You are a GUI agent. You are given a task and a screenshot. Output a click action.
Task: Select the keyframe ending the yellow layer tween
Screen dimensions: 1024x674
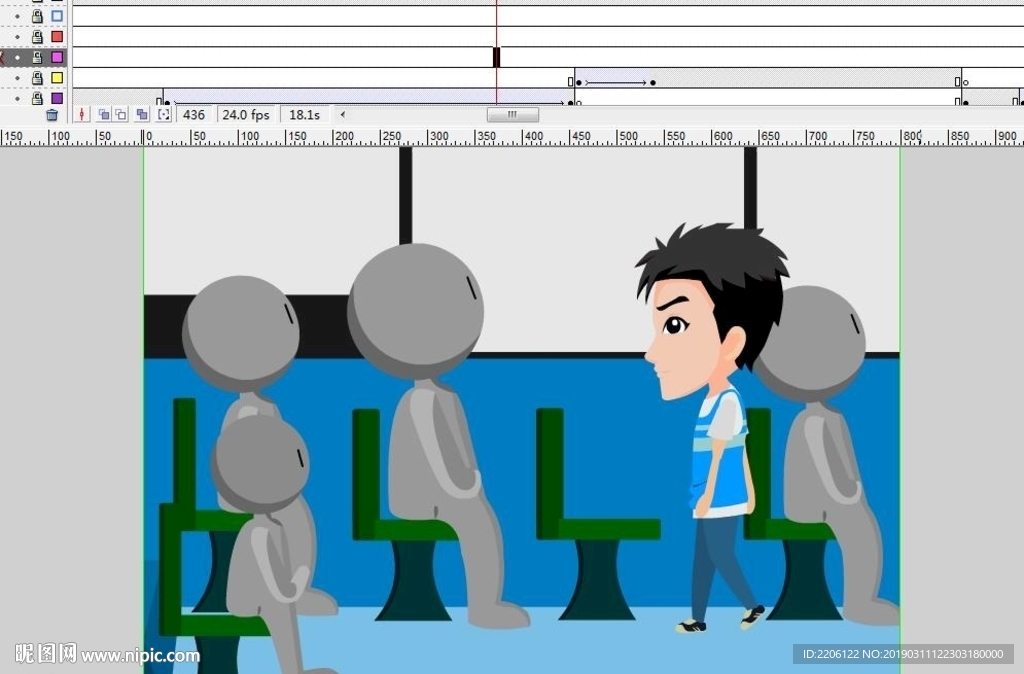point(652,82)
